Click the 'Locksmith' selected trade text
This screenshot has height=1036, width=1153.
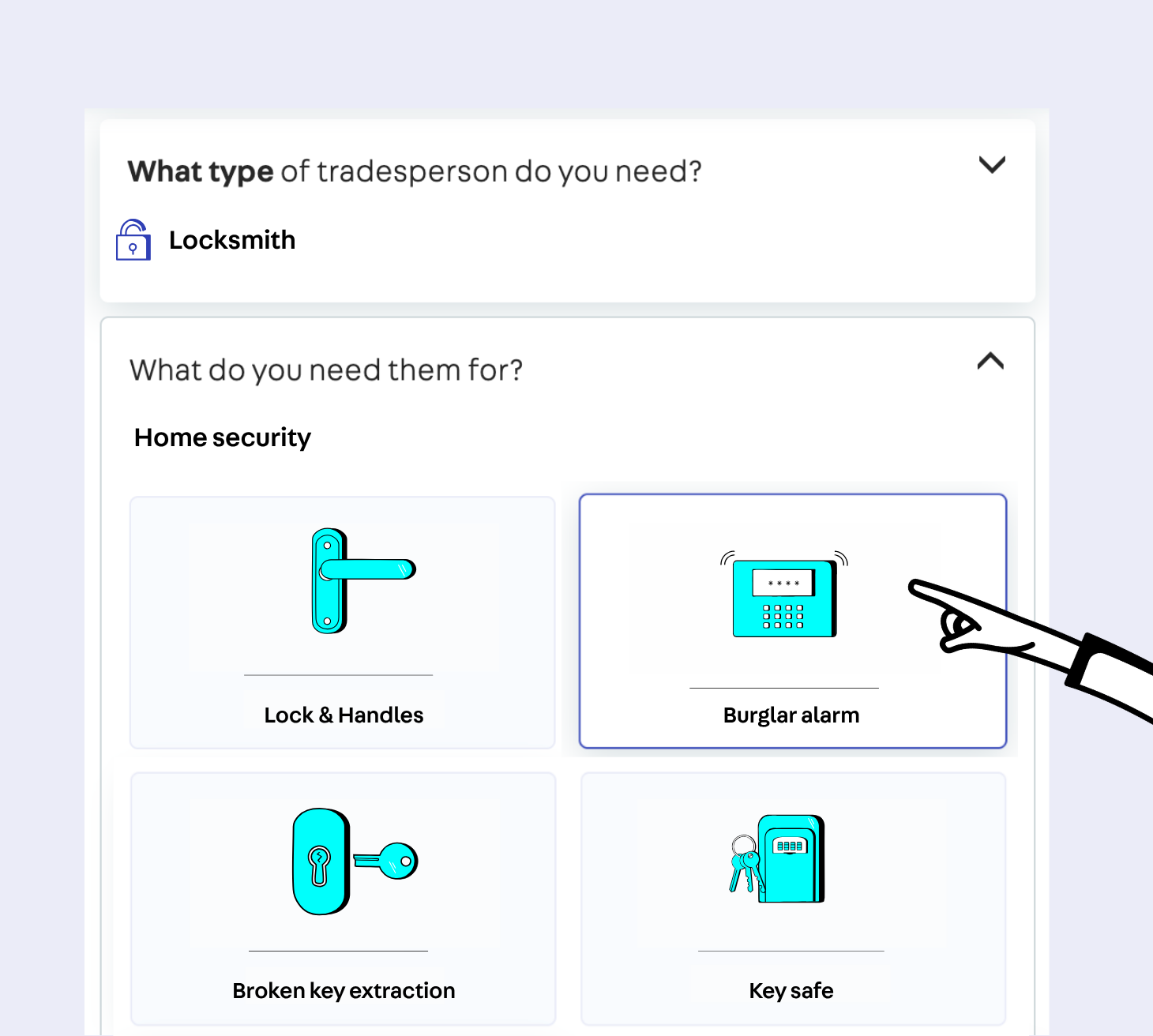232,240
